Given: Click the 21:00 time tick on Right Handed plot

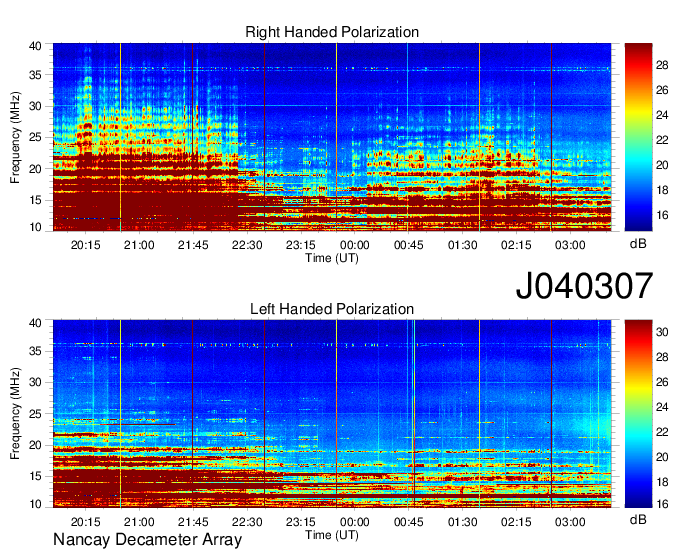Looking at the screenshot, I should [139, 245].
